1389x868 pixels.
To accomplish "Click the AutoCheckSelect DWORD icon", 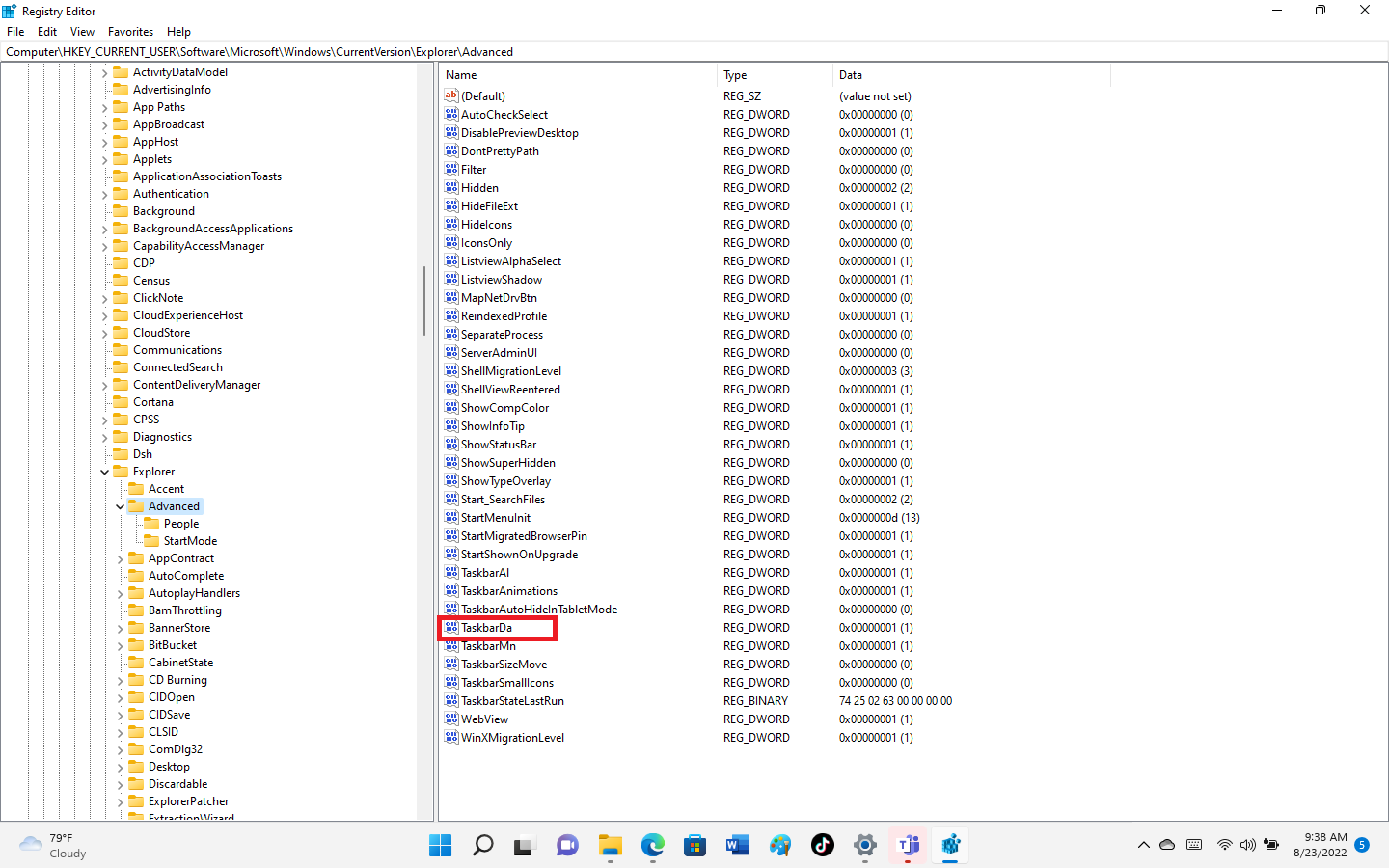I will (451, 114).
